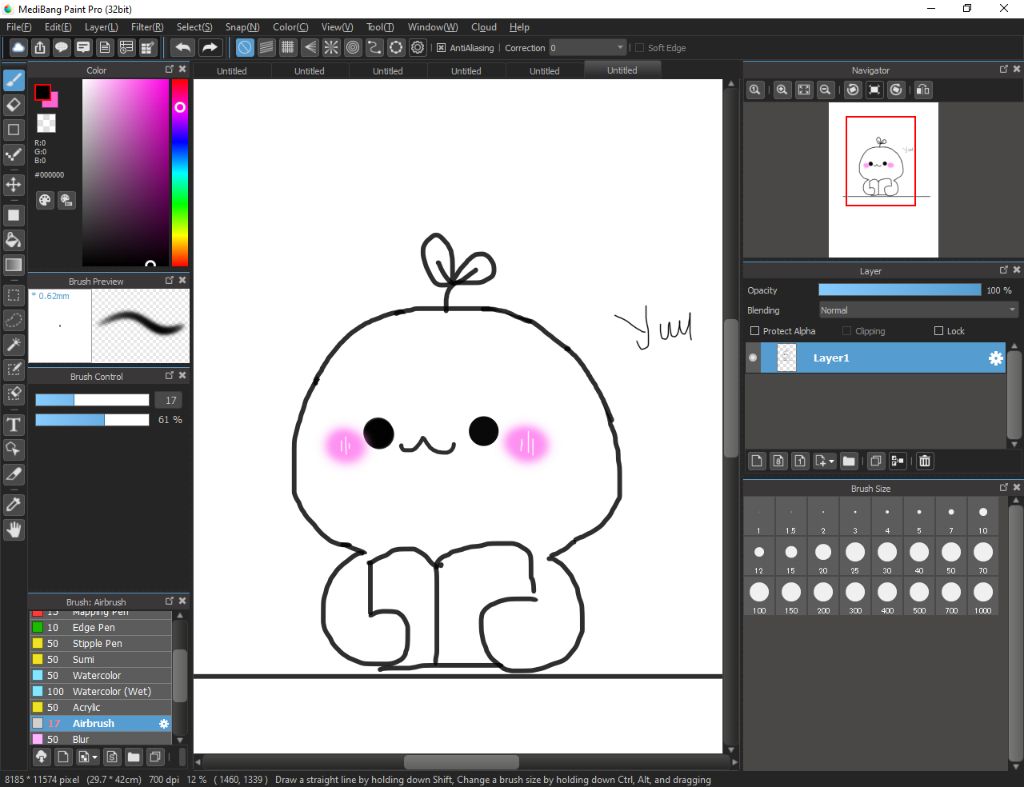Pick brush size preset 1000
Viewport: 1024px width, 787px height.
pos(983,597)
